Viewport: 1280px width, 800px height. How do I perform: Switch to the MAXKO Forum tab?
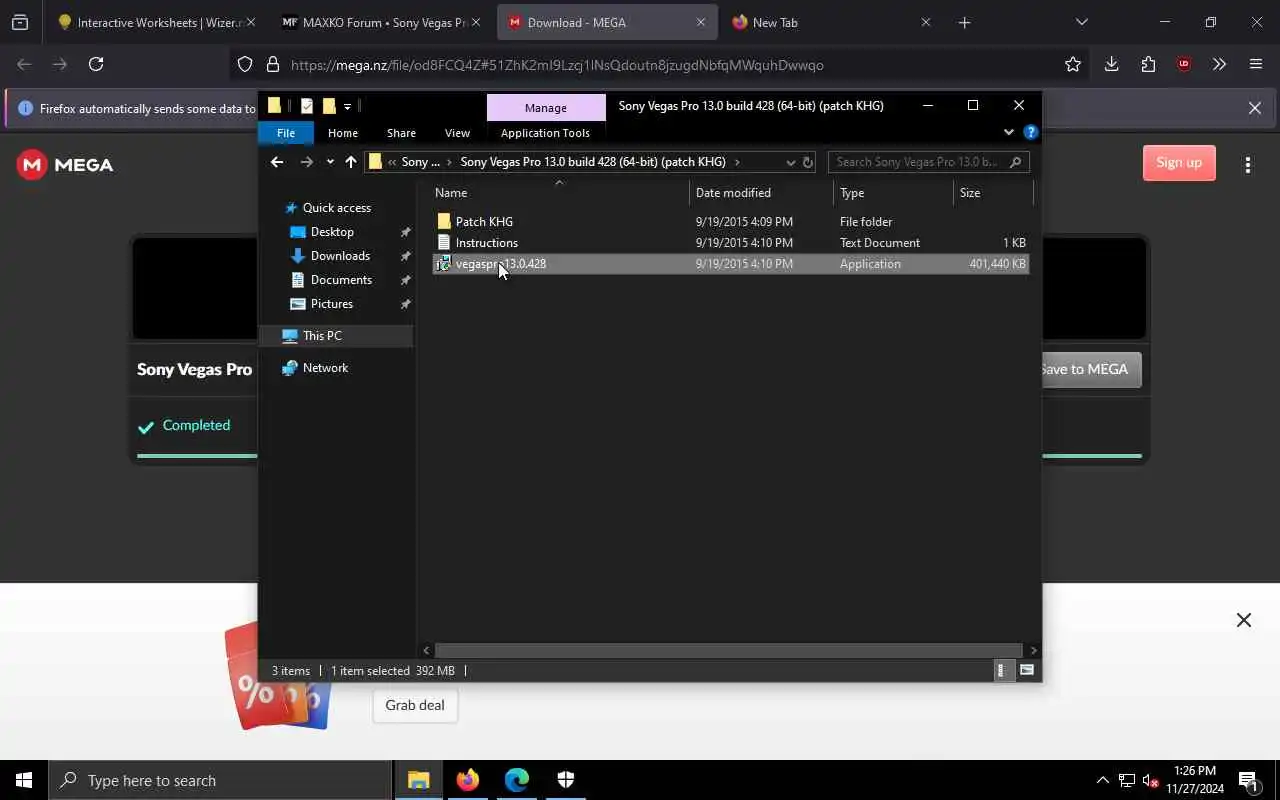[382, 22]
